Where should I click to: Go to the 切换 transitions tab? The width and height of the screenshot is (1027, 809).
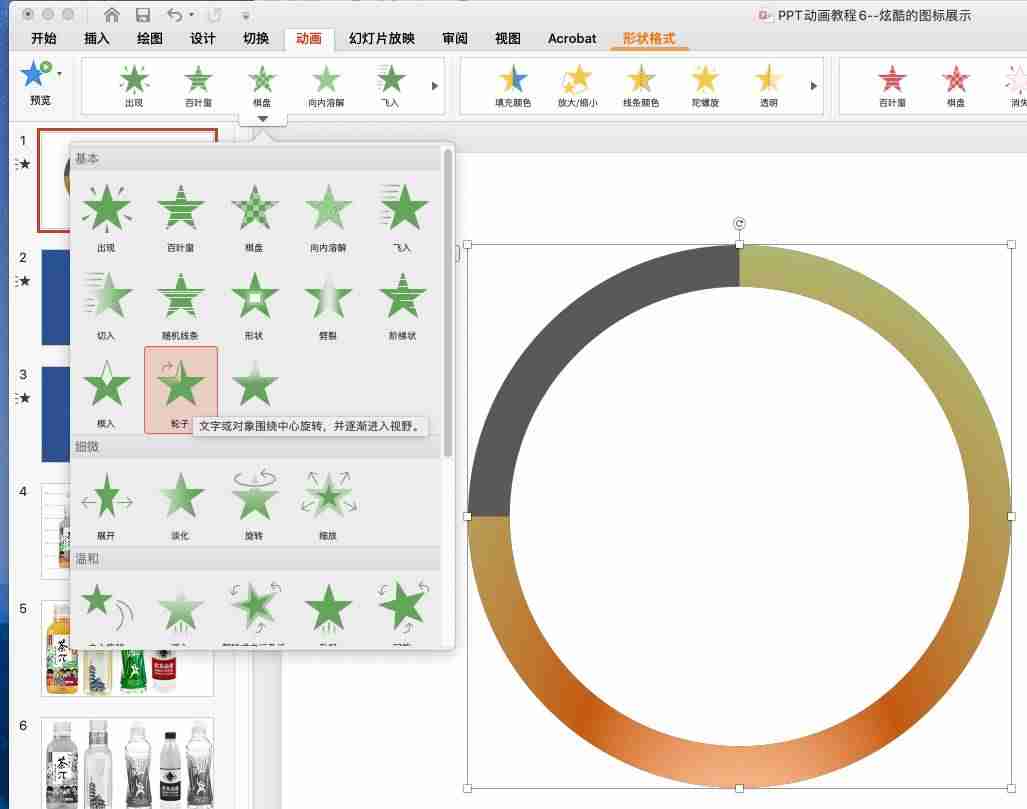click(256, 39)
